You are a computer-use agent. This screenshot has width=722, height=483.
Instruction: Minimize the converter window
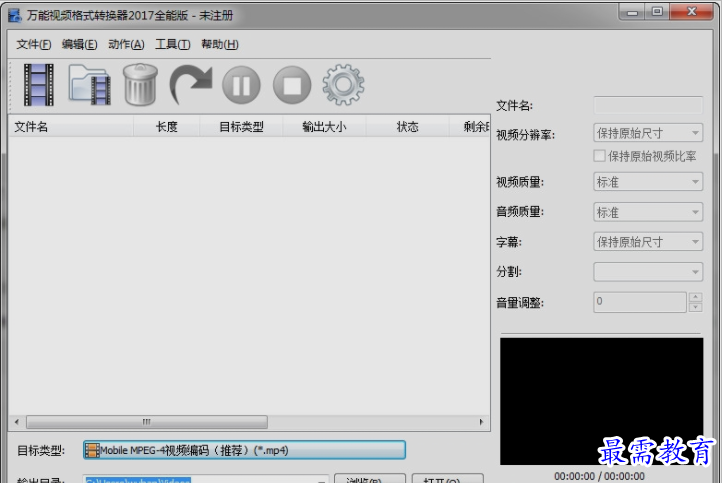633,12
